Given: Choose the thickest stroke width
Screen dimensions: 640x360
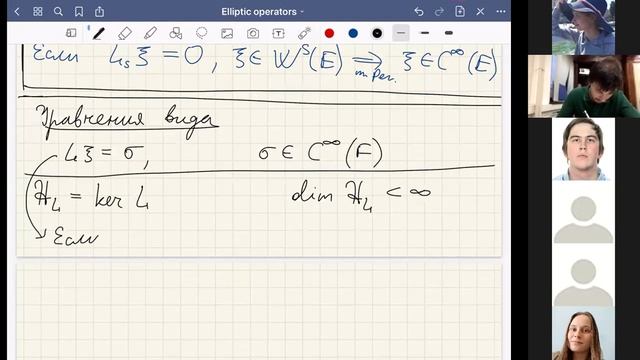Looking at the screenshot, I should click(x=449, y=33).
